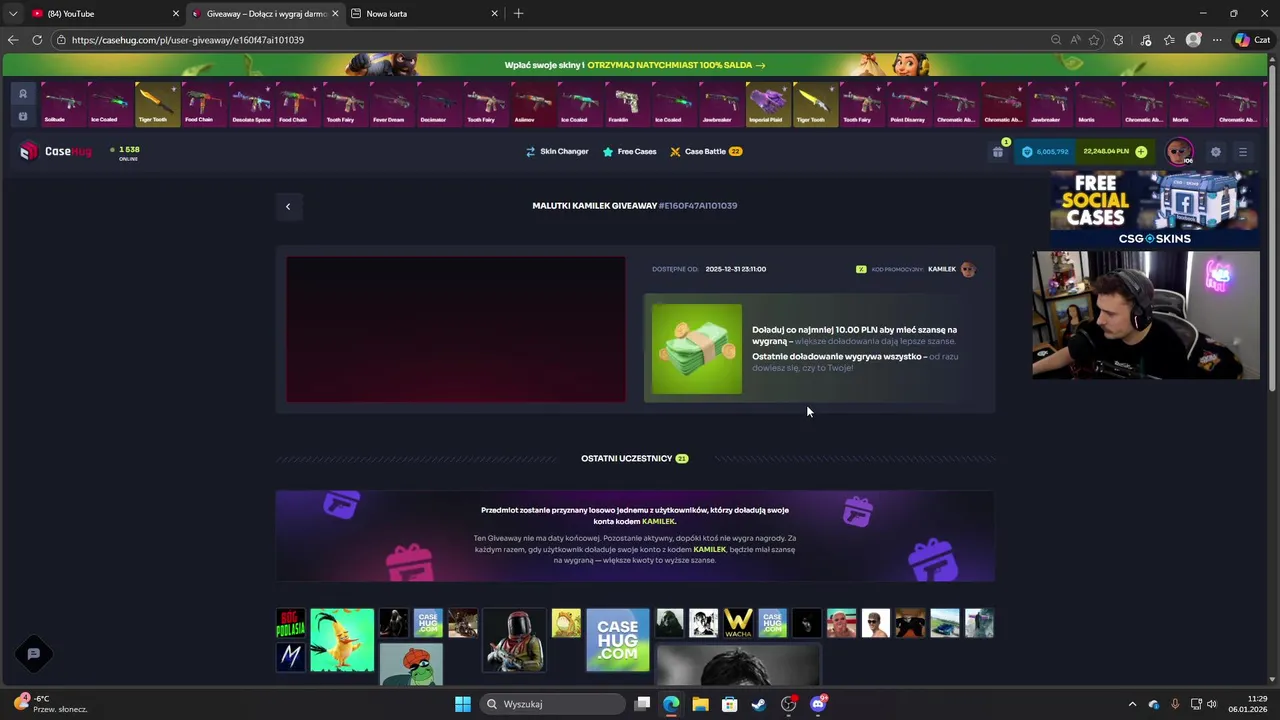Click the Point Disarray skin drop
Screen dimensions: 1280x720
coord(909,104)
